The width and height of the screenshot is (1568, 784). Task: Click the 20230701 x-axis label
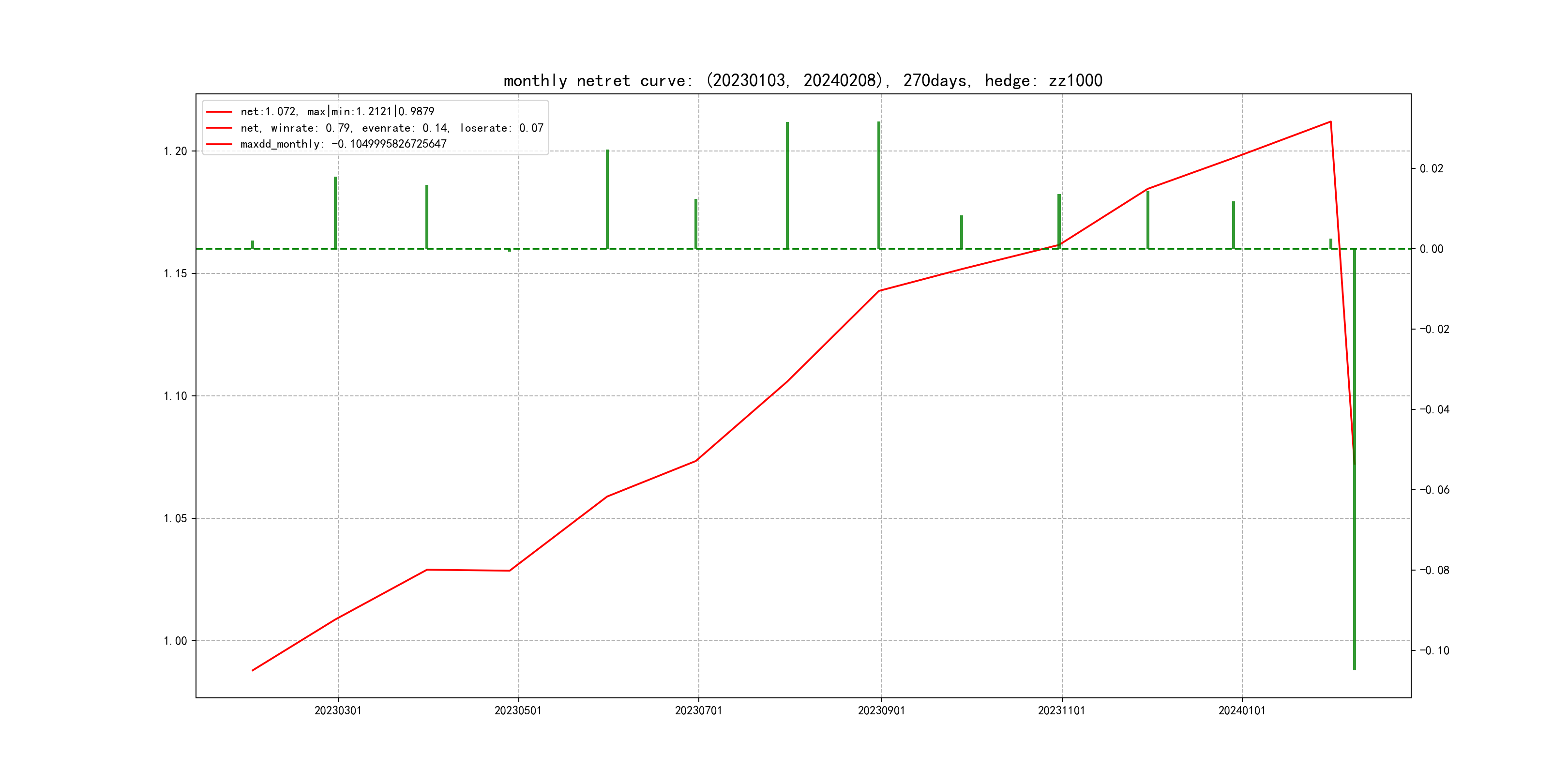tap(698, 710)
